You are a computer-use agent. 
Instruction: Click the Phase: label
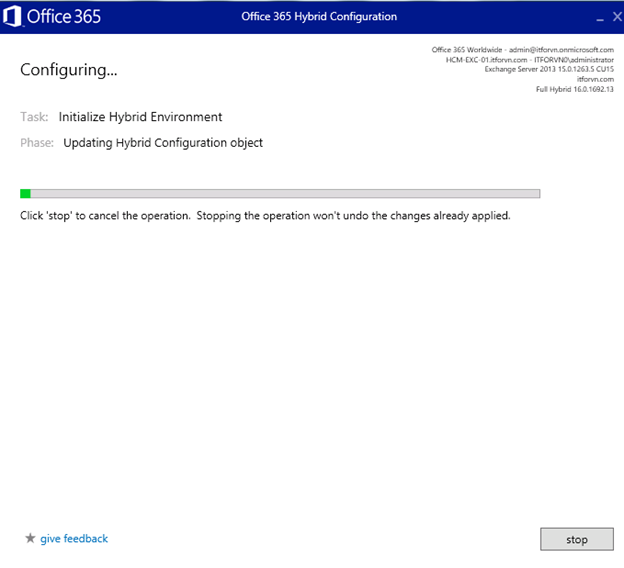click(x=37, y=143)
